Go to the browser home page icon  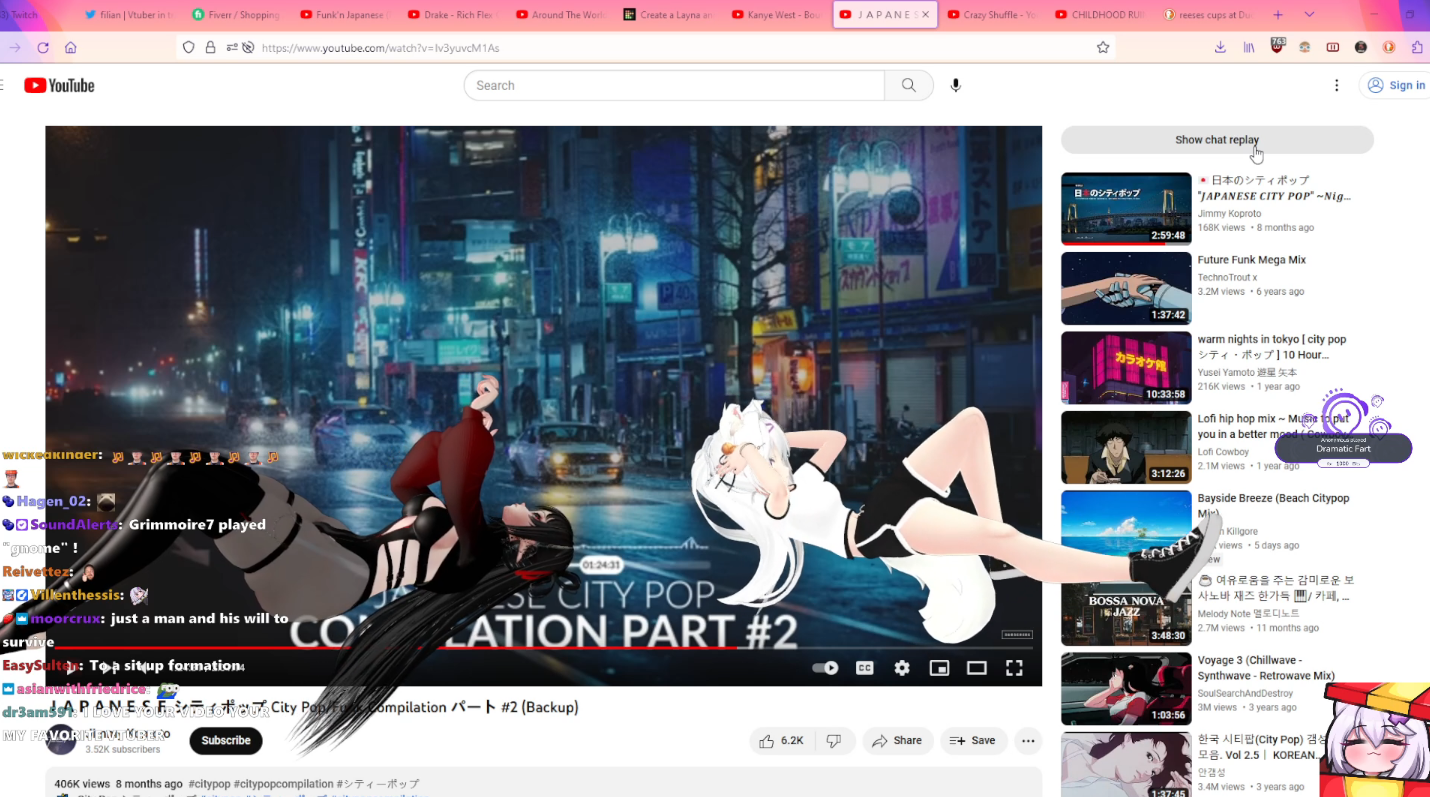pyautogui.click(x=70, y=47)
